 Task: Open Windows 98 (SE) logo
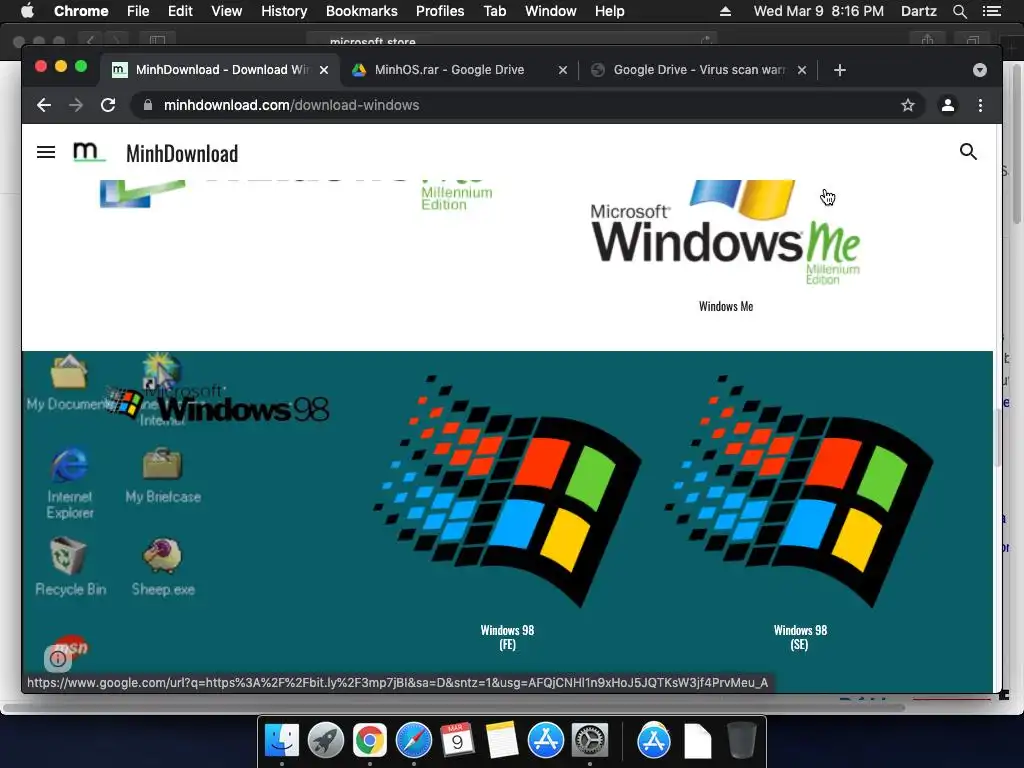coord(799,491)
